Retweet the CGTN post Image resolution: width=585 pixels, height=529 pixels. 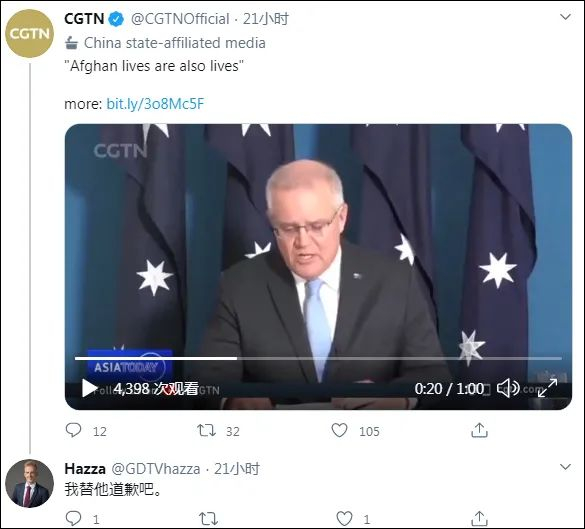tap(206, 431)
